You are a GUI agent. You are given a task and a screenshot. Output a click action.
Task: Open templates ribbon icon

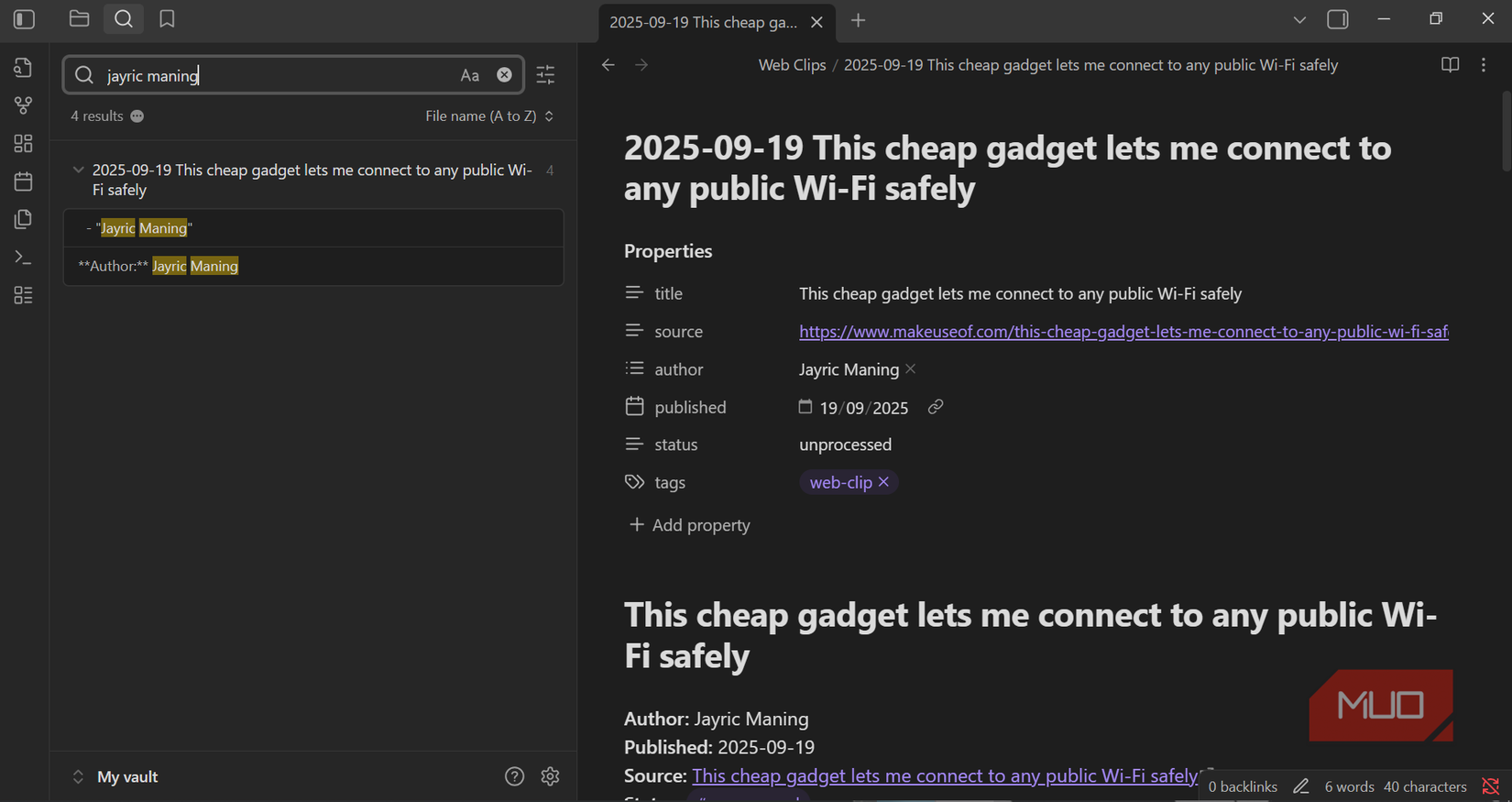[24, 219]
